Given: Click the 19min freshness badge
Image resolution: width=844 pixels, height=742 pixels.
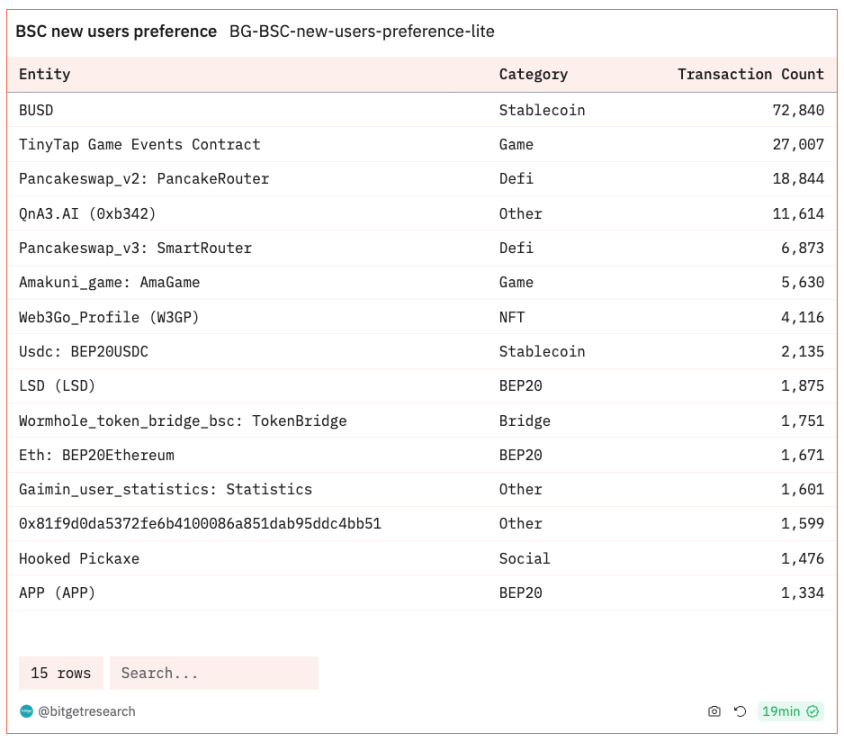Looking at the screenshot, I should click(x=781, y=712).
